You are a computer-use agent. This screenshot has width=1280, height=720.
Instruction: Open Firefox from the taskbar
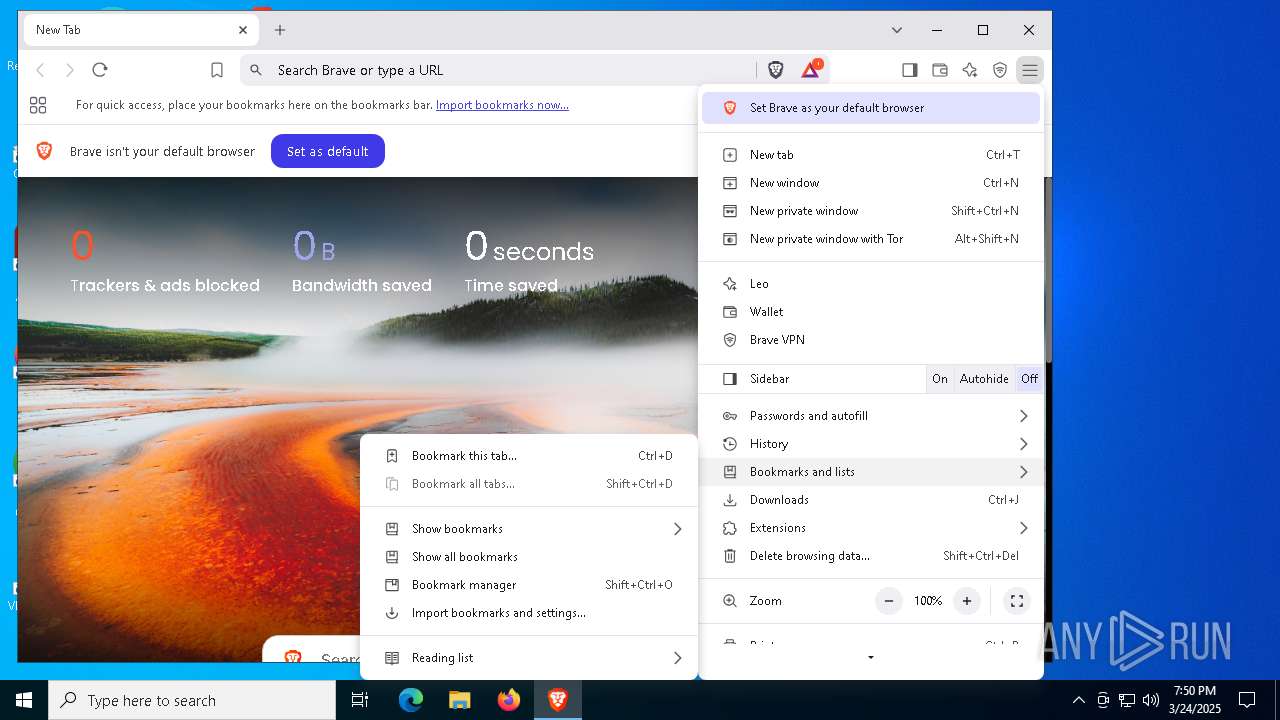pyautogui.click(x=508, y=700)
